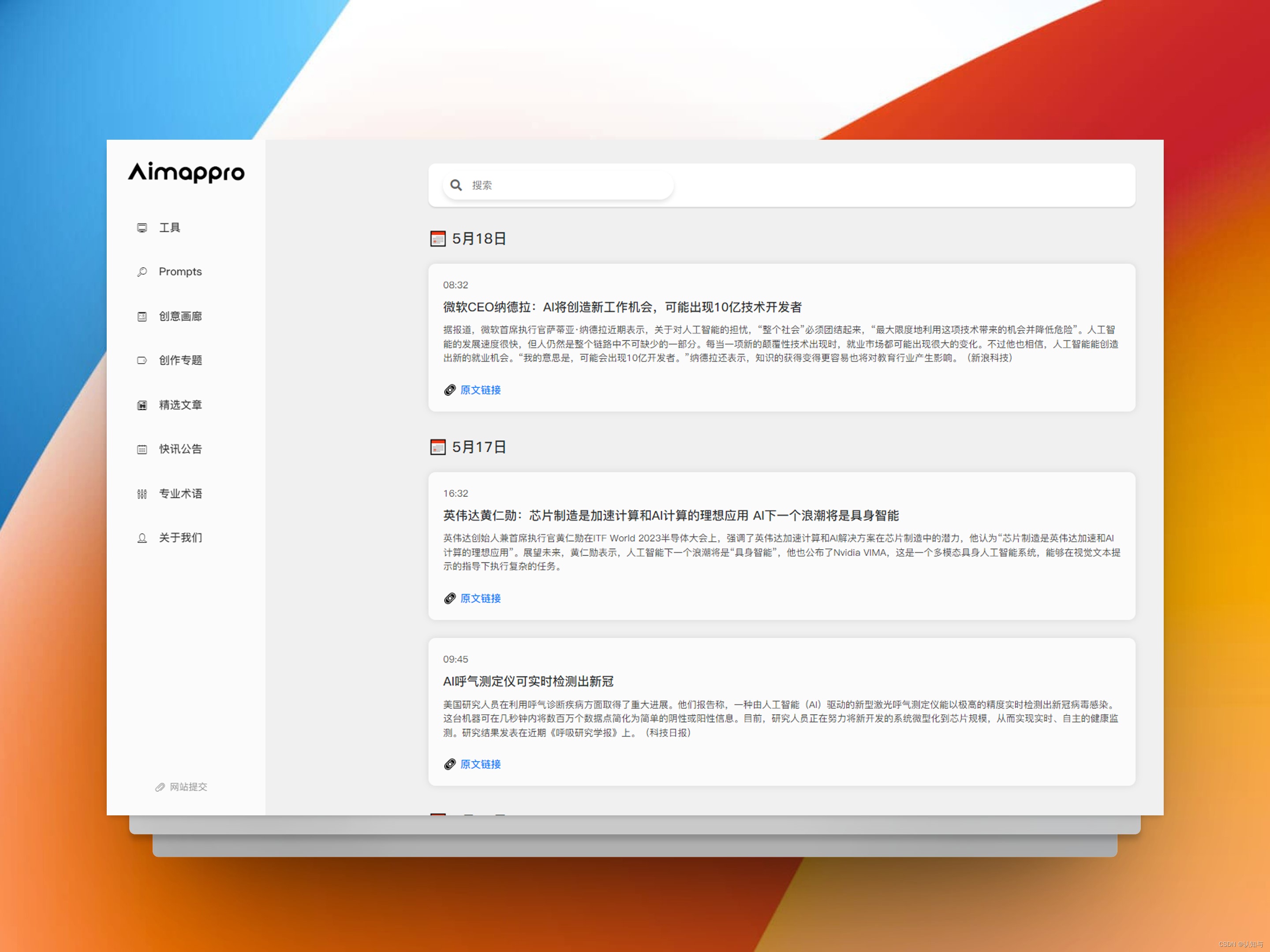Screen dimensions: 1270x952
Task: Click the search magnifier icon
Action: point(456,185)
